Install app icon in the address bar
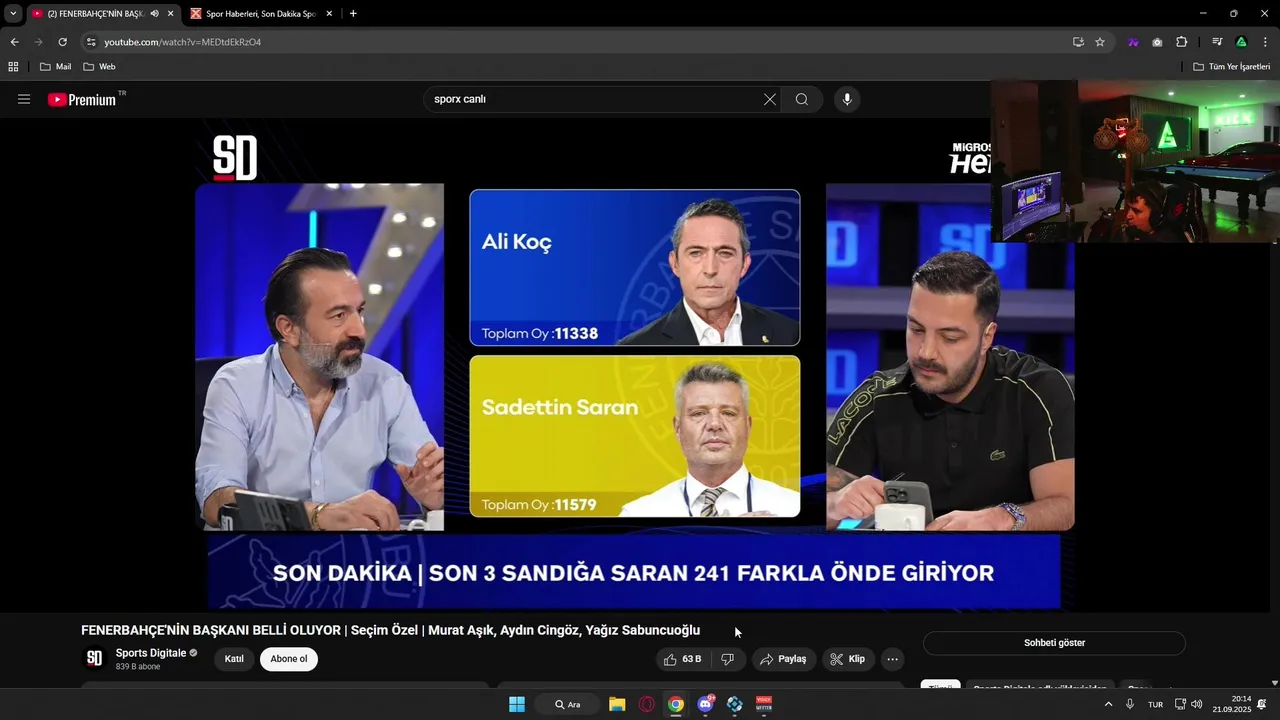The height and width of the screenshot is (720, 1280). [x=1078, y=42]
